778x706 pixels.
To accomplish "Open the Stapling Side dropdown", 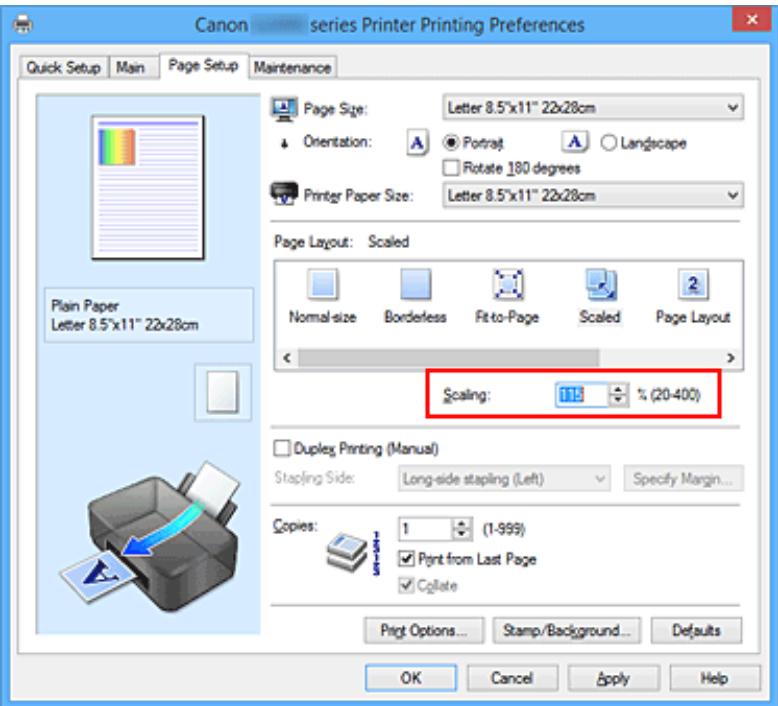I will (x=504, y=479).
